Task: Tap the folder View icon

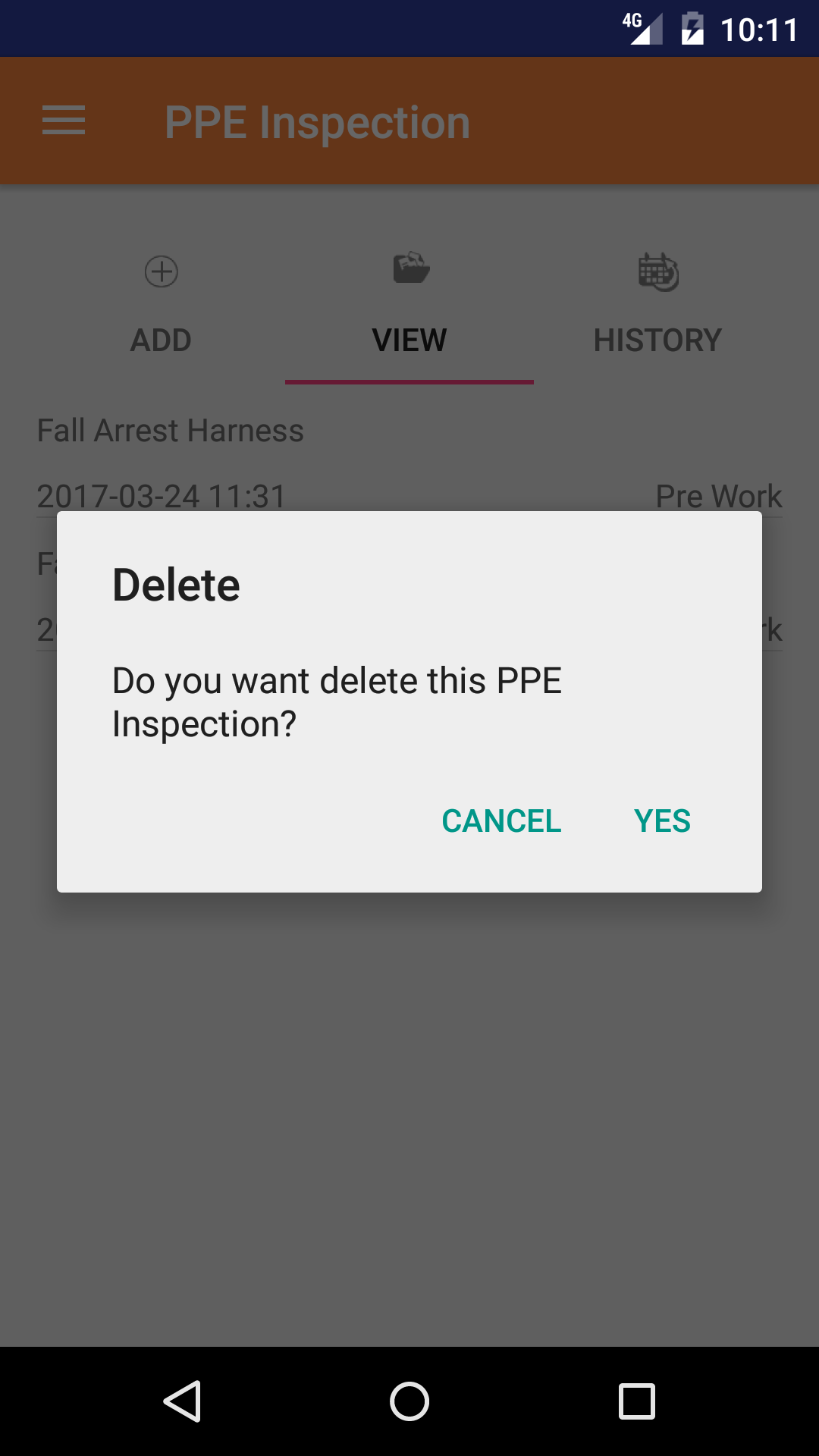Action: [411, 268]
